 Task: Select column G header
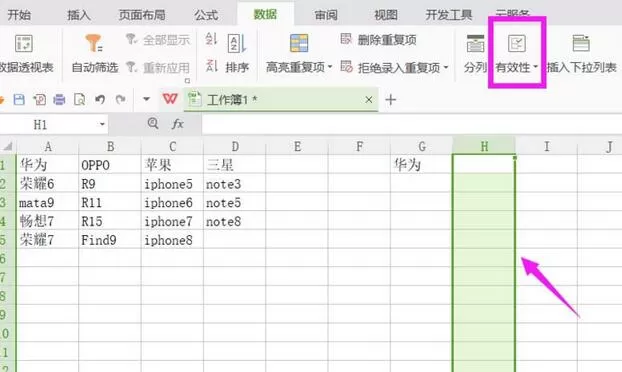[422, 146]
